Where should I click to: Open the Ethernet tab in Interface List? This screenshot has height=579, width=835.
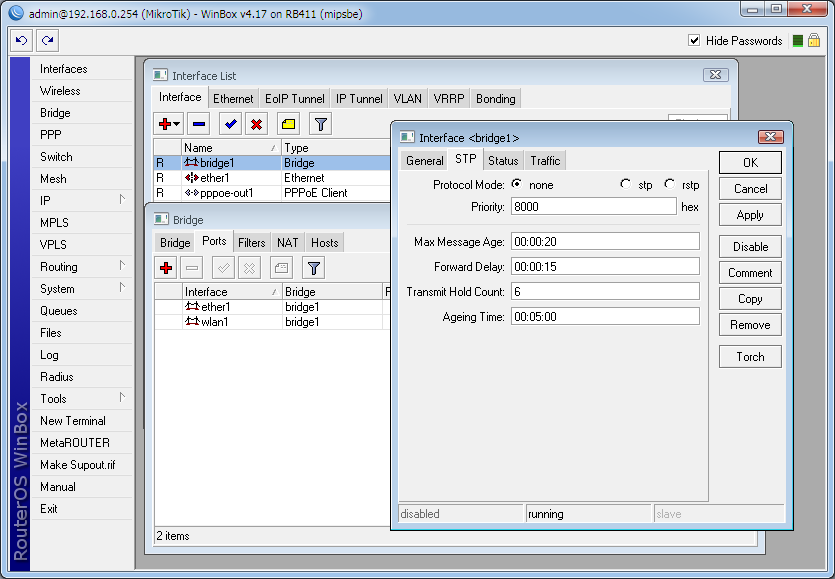[233, 99]
